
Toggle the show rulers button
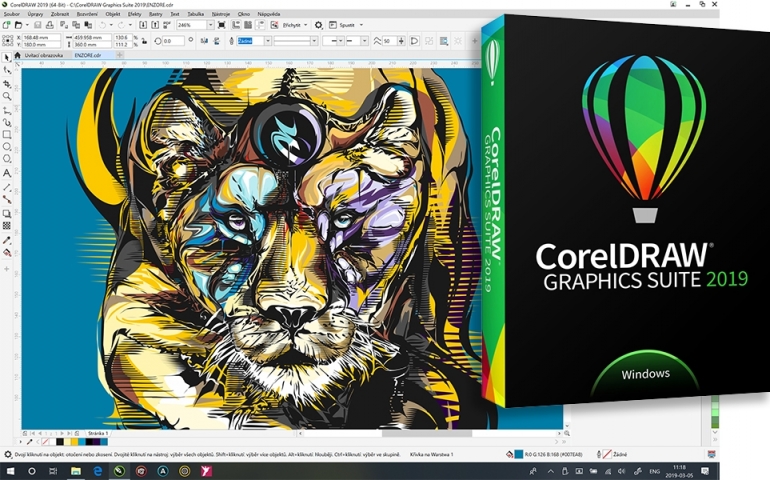coord(236,25)
